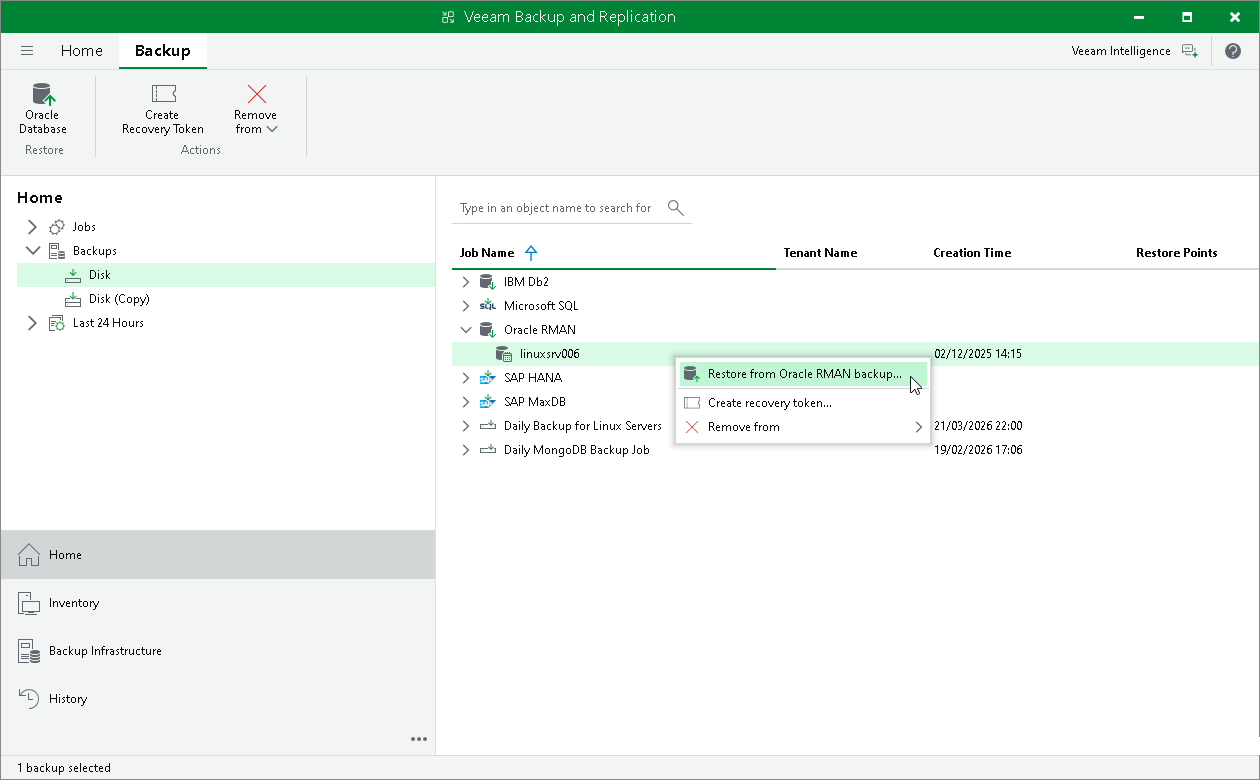This screenshot has width=1260, height=780.
Task: Open the Home navigation view
Action: [x=218, y=555]
